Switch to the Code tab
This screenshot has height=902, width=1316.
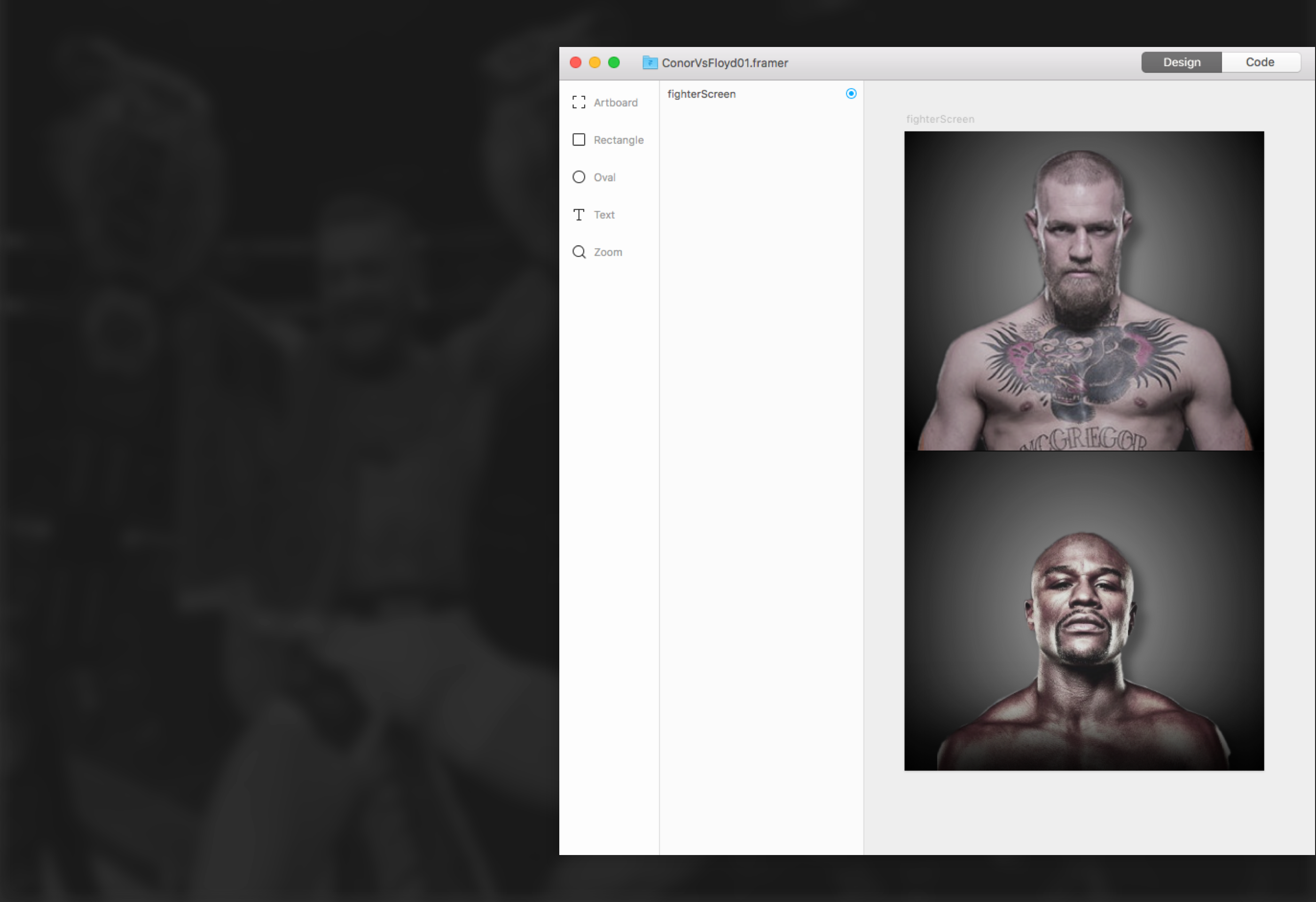pos(1260,62)
